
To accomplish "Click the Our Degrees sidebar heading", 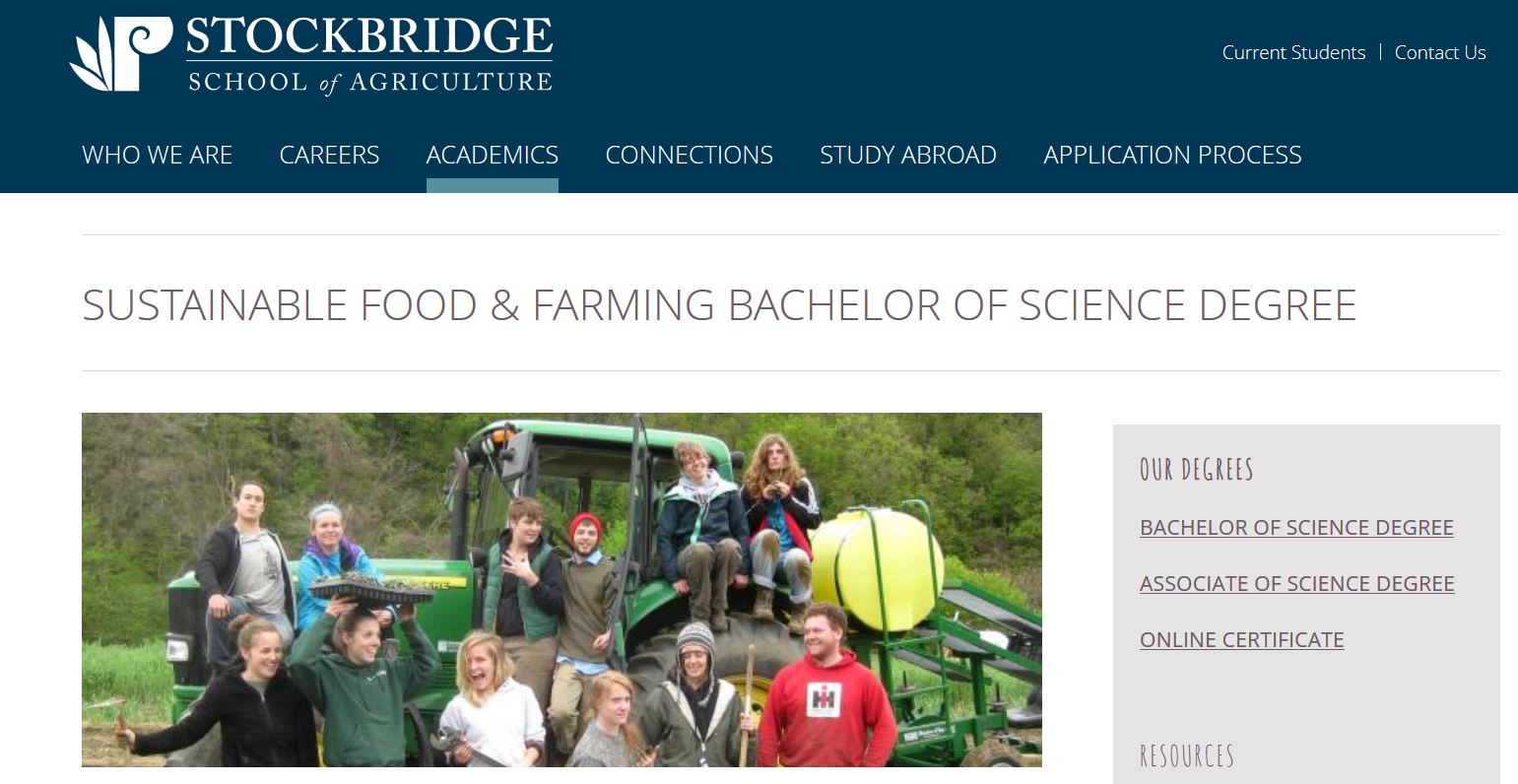I will tap(1196, 470).
